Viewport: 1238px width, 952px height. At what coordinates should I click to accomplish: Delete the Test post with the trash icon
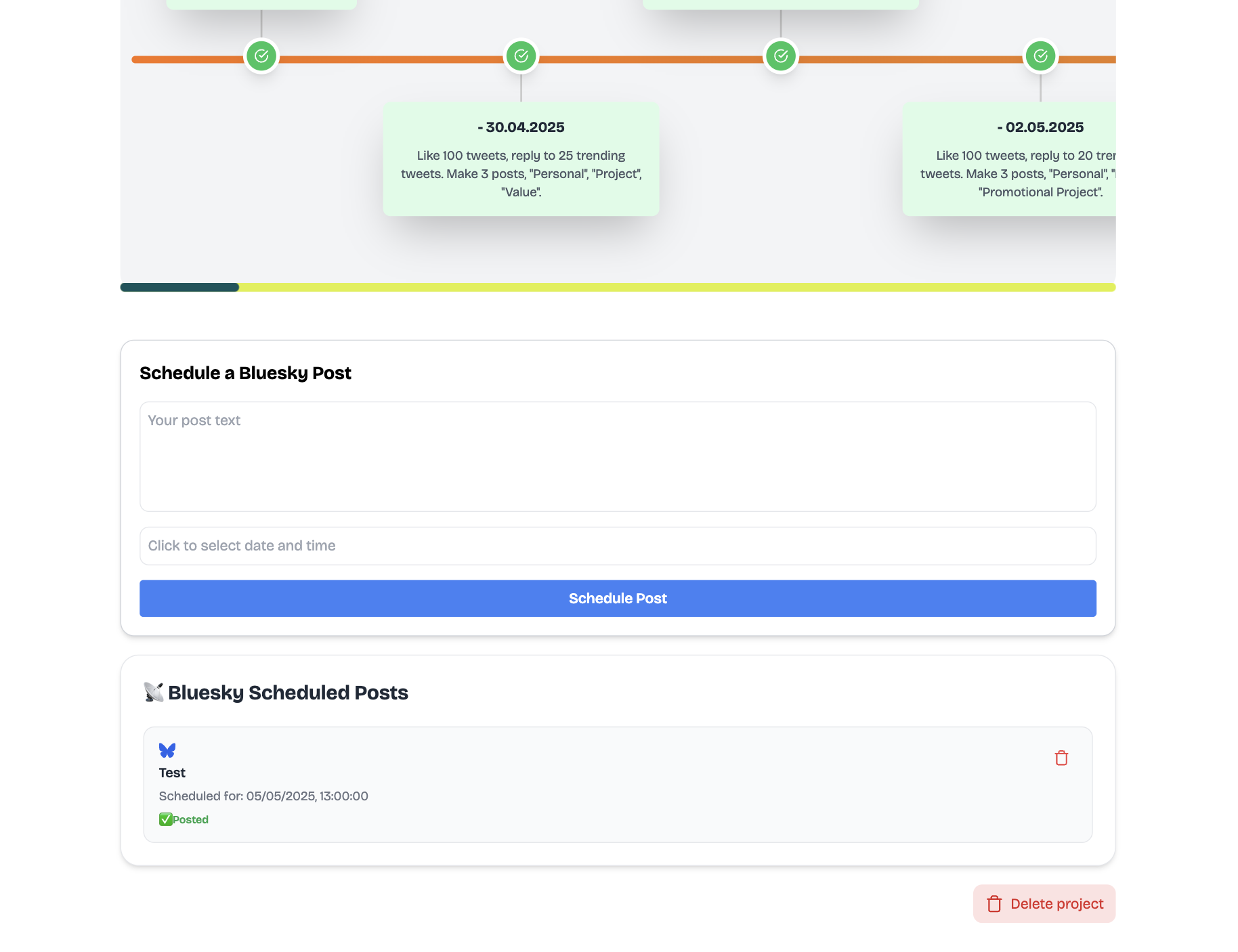point(1061,758)
